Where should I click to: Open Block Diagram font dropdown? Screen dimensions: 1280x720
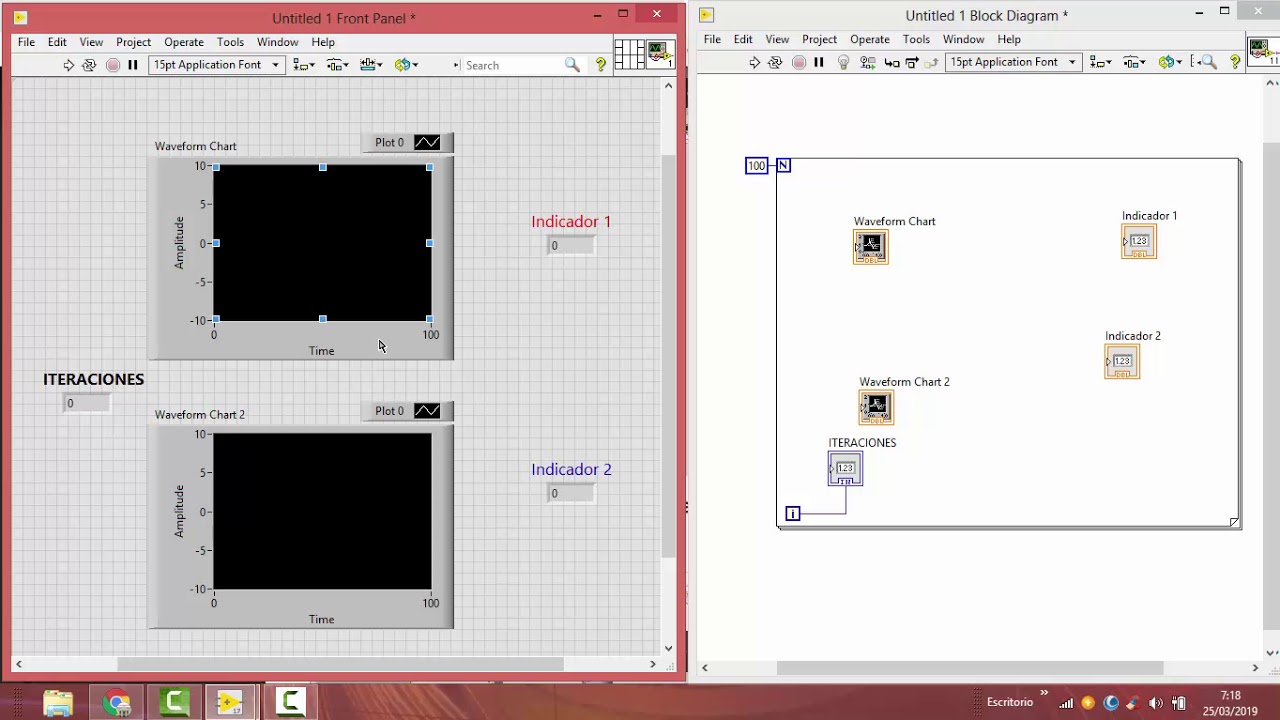1012,62
